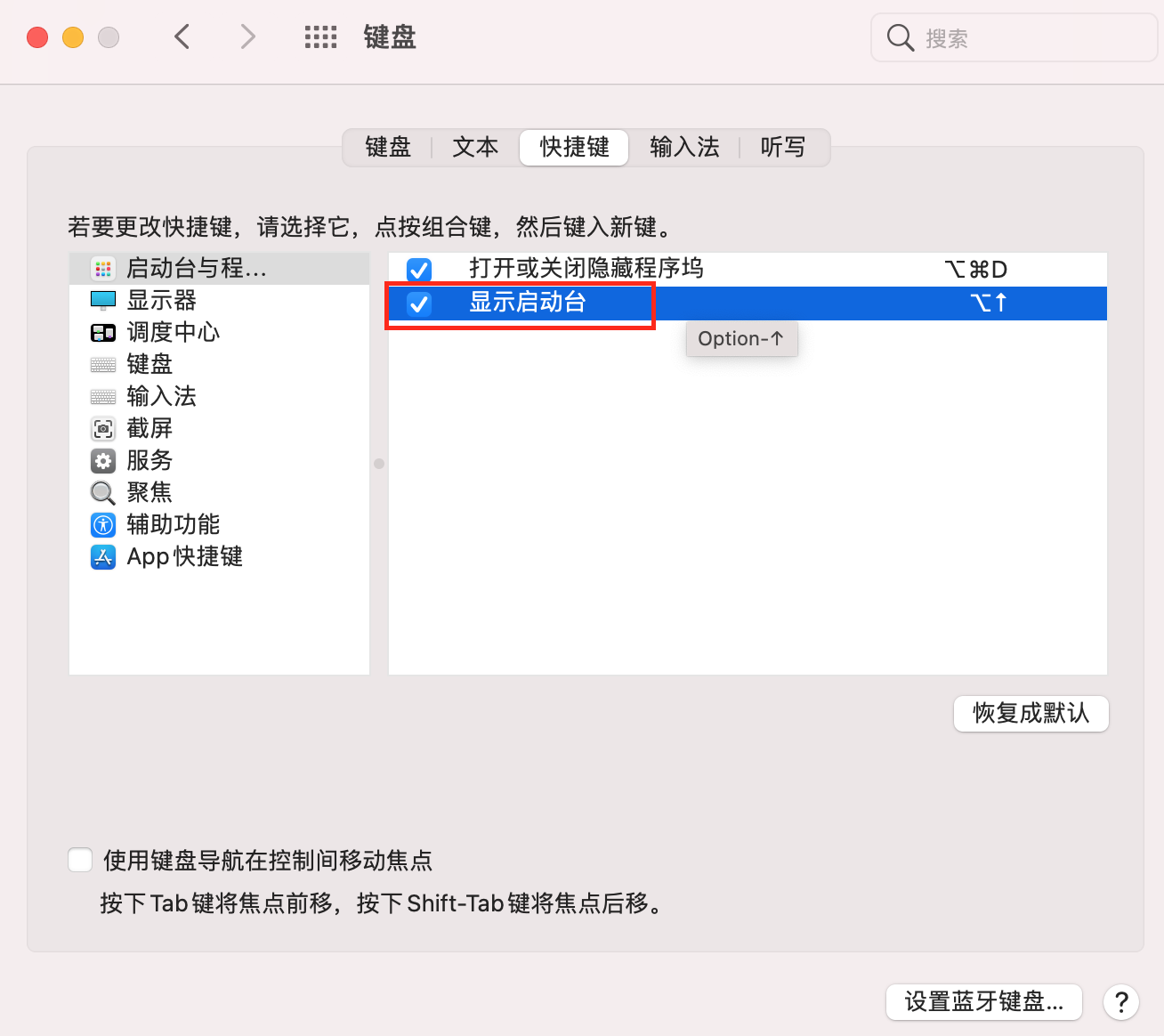Open the 听写 tab
Viewport: 1164px width, 1036px height.
[x=783, y=147]
